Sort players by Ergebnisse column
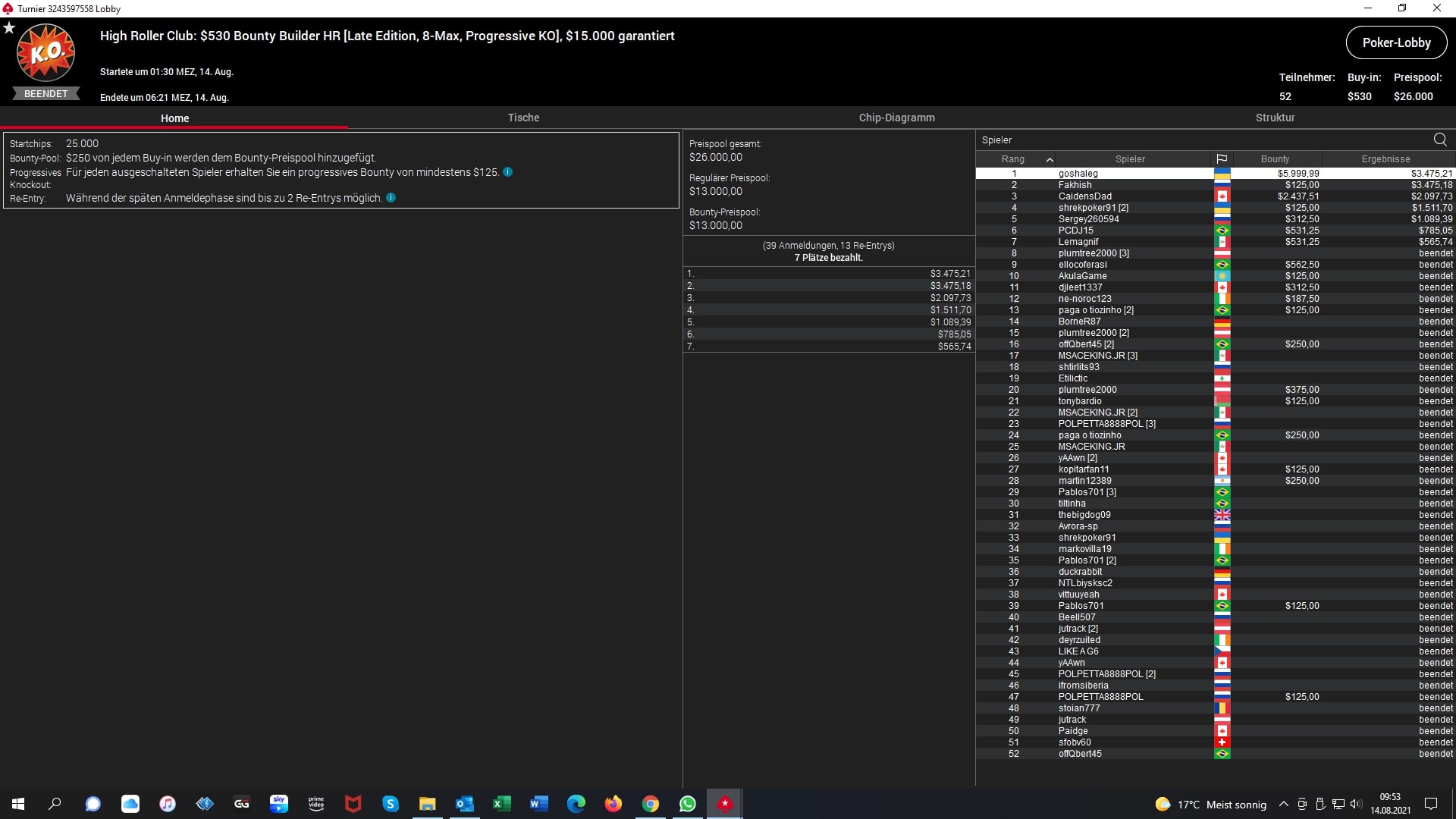1456x819 pixels. 1385,159
